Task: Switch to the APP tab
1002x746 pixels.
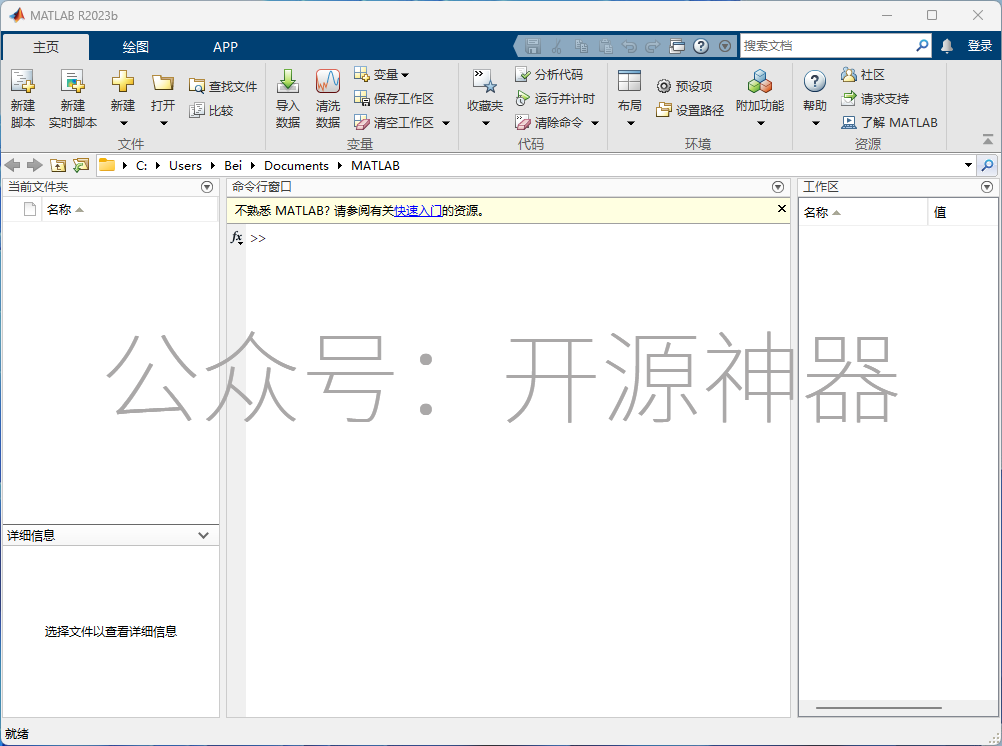Action: 226,47
